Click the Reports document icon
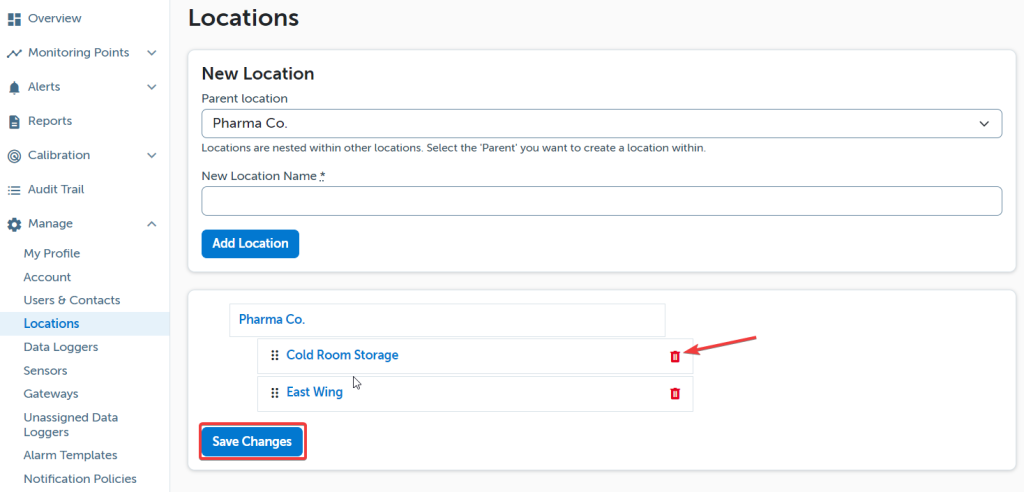Viewport: 1024px width, 492px height. click(x=14, y=122)
